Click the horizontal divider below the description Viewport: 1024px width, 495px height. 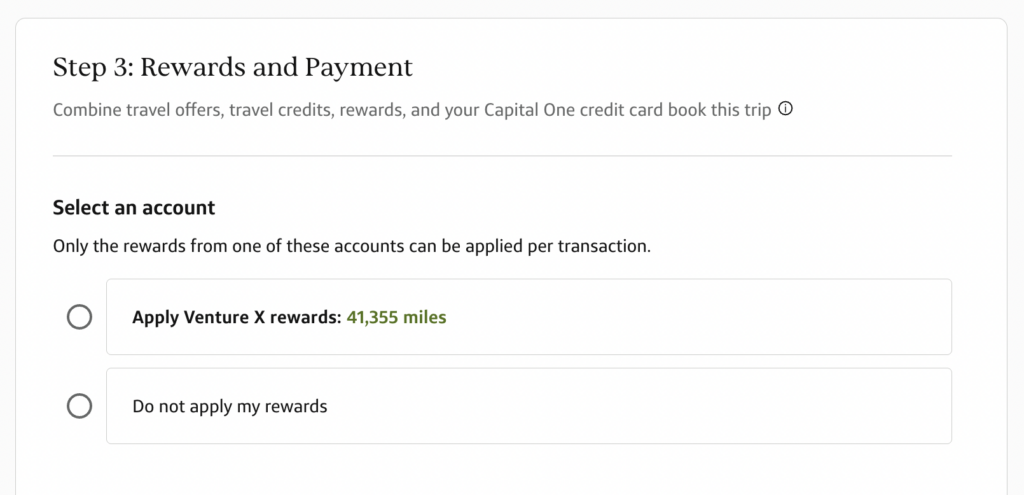pos(502,156)
